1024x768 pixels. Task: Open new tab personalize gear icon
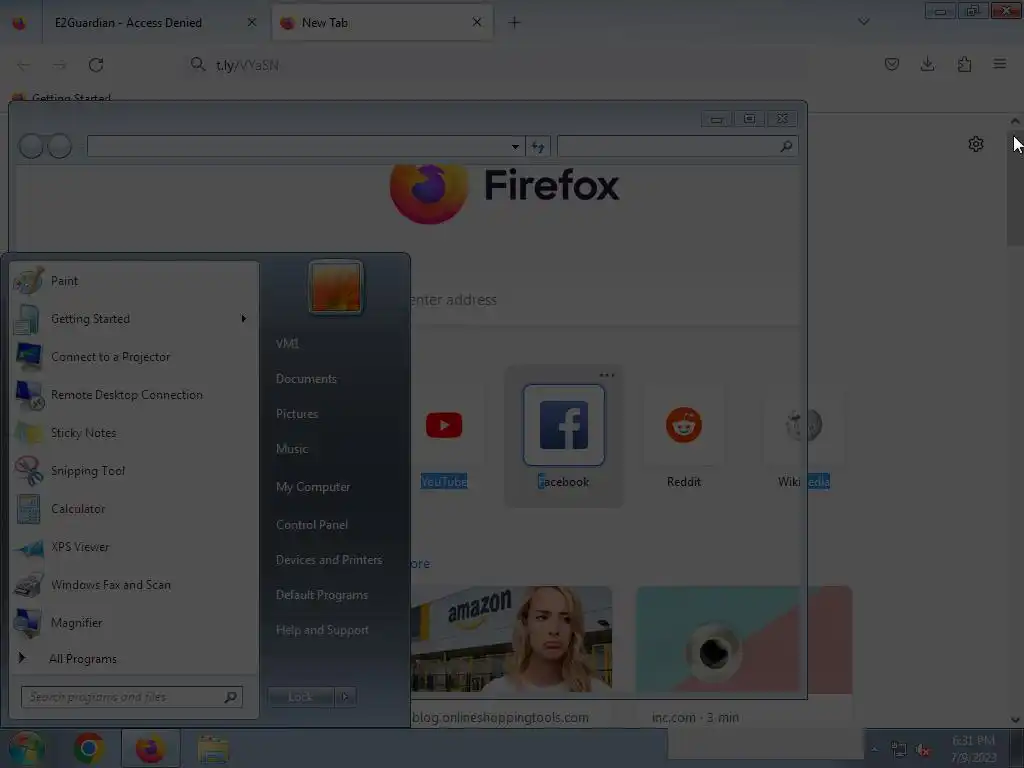tap(976, 144)
